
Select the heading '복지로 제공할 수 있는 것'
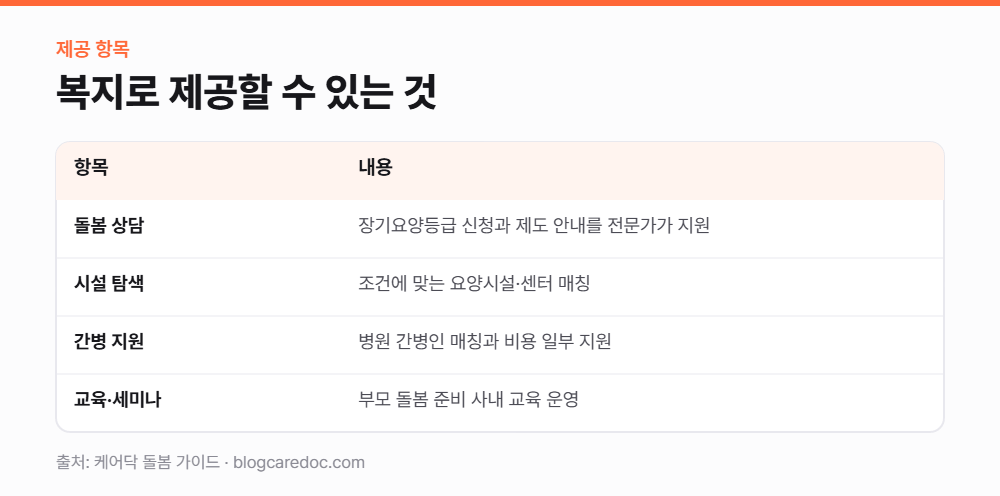tap(246, 94)
